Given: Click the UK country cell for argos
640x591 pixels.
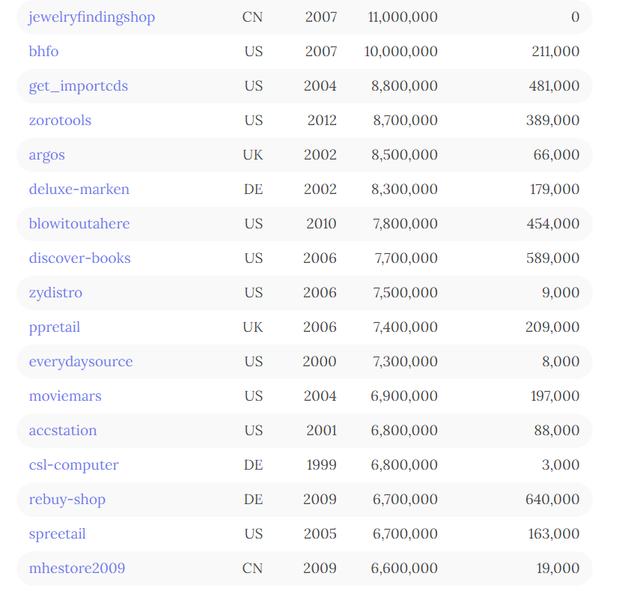Looking at the screenshot, I should (x=253, y=155).
